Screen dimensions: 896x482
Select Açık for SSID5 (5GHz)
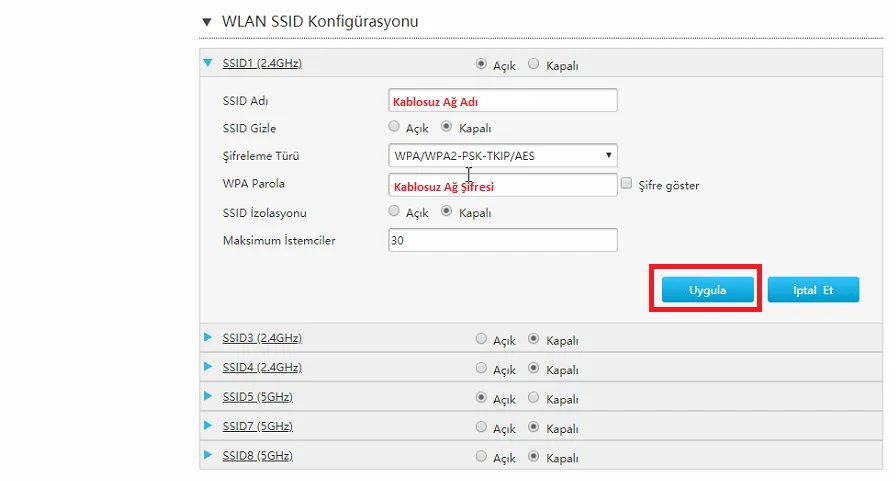[481, 397]
